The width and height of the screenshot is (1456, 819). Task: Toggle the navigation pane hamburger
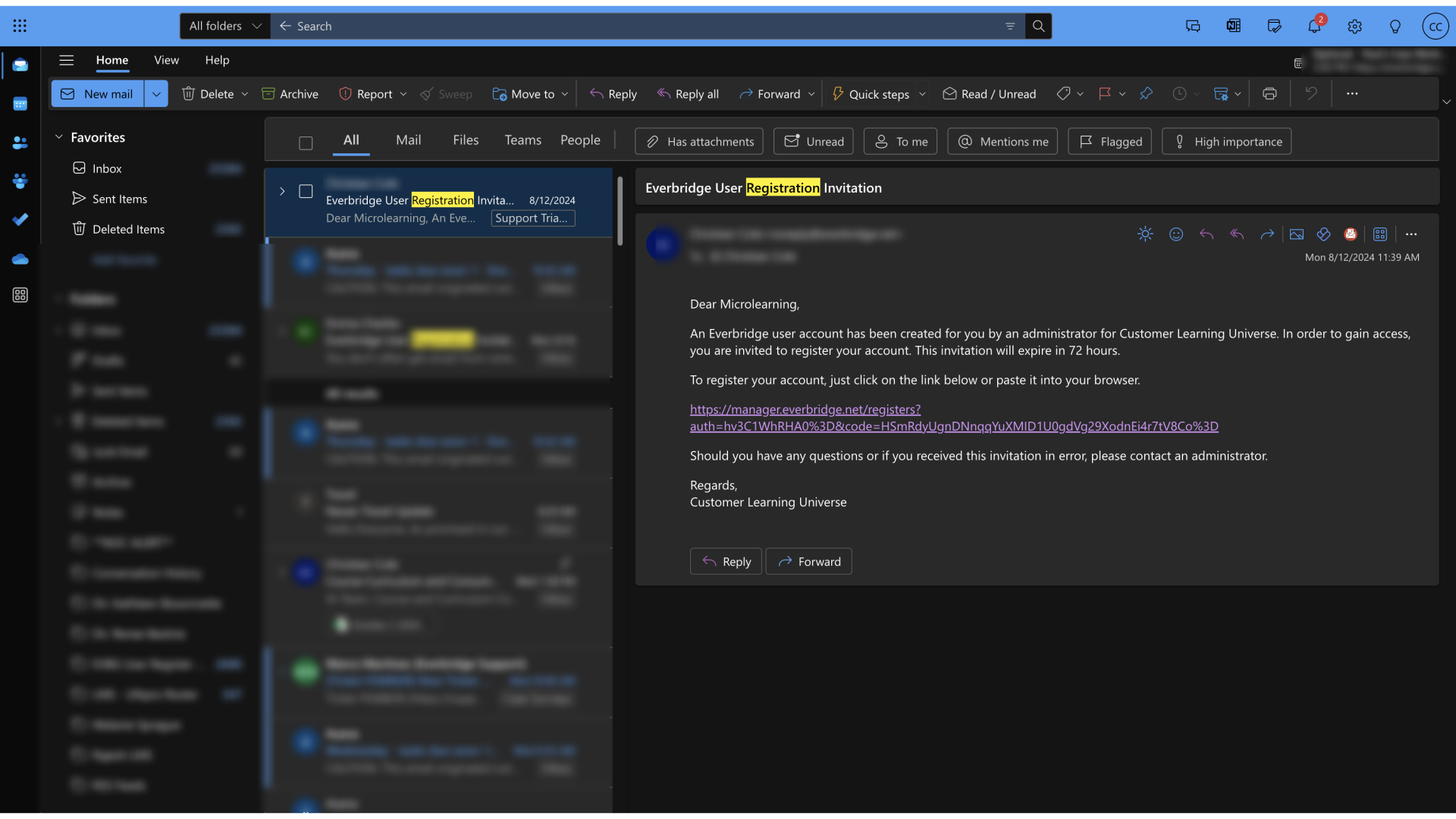coord(67,60)
